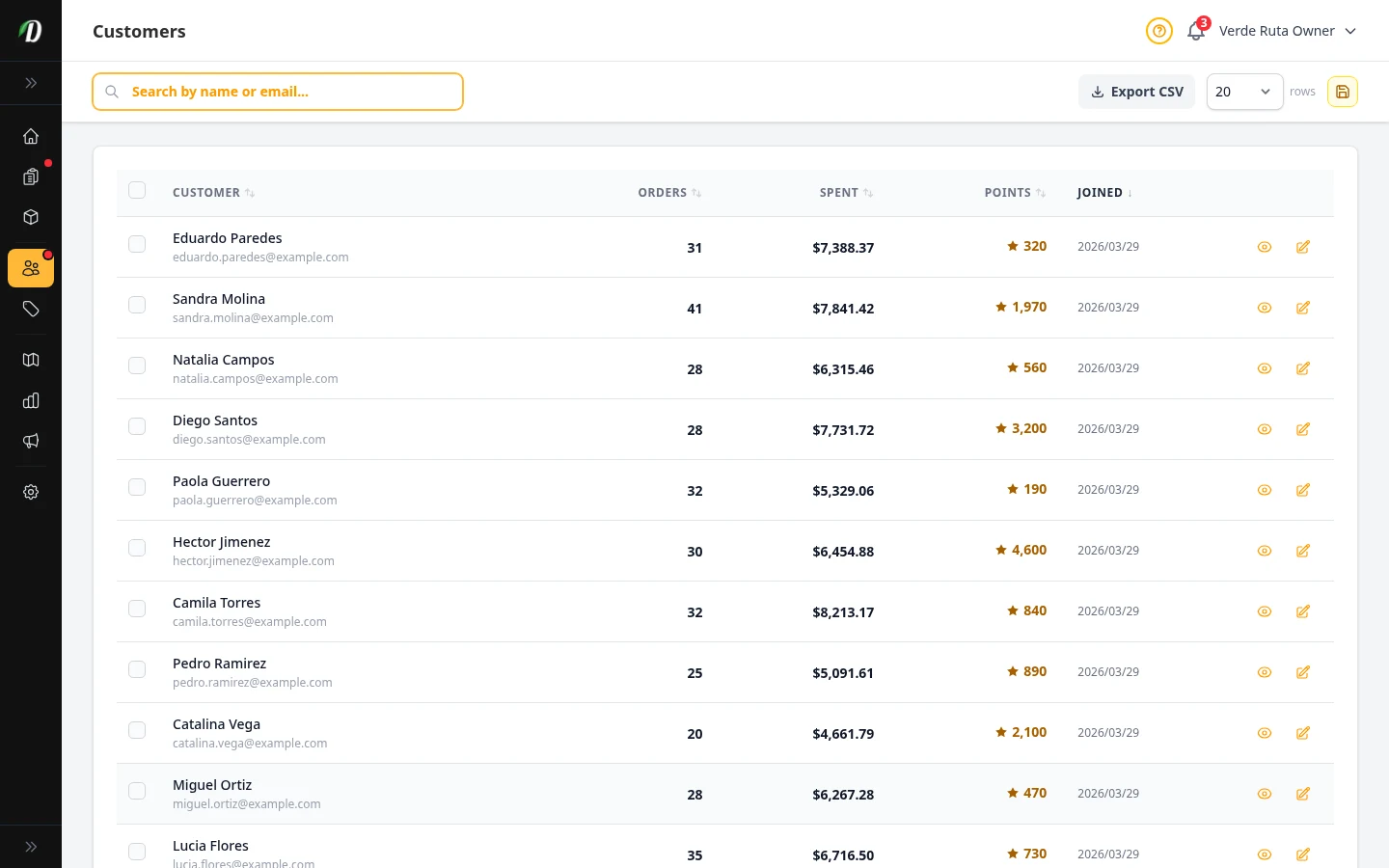The height and width of the screenshot is (868, 1389).
Task: Click Export CSV
Action: pyautogui.click(x=1136, y=91)
